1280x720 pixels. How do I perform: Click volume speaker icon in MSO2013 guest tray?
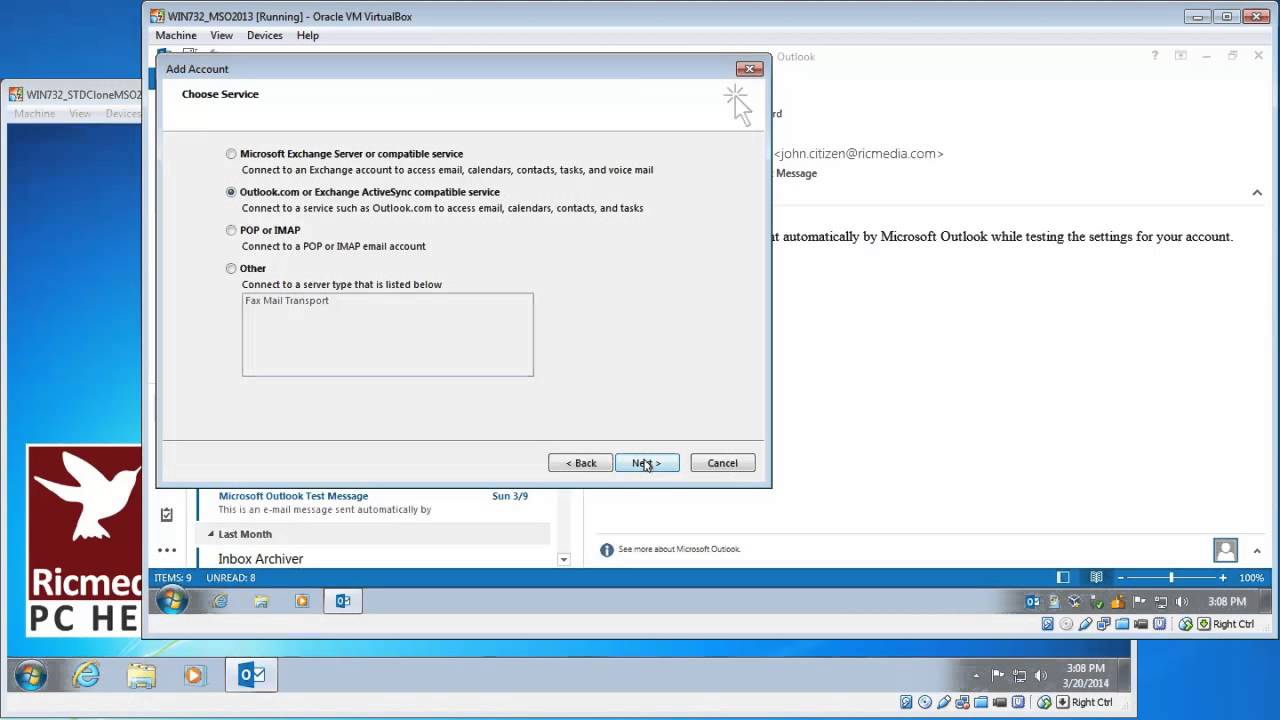point(1182,602)
